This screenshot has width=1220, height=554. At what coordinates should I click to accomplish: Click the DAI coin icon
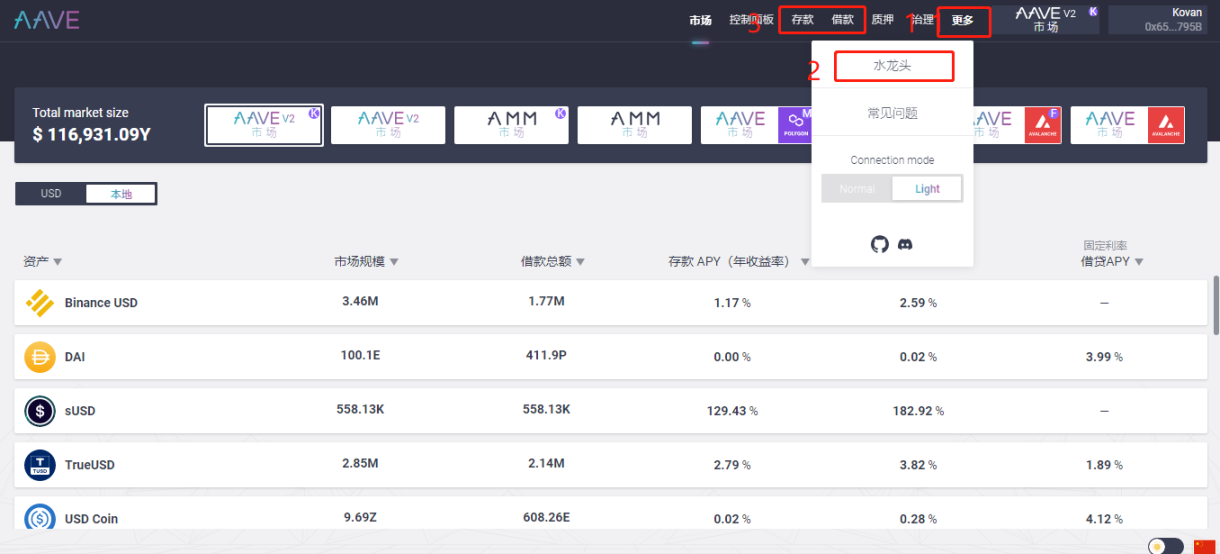[40, 357]
